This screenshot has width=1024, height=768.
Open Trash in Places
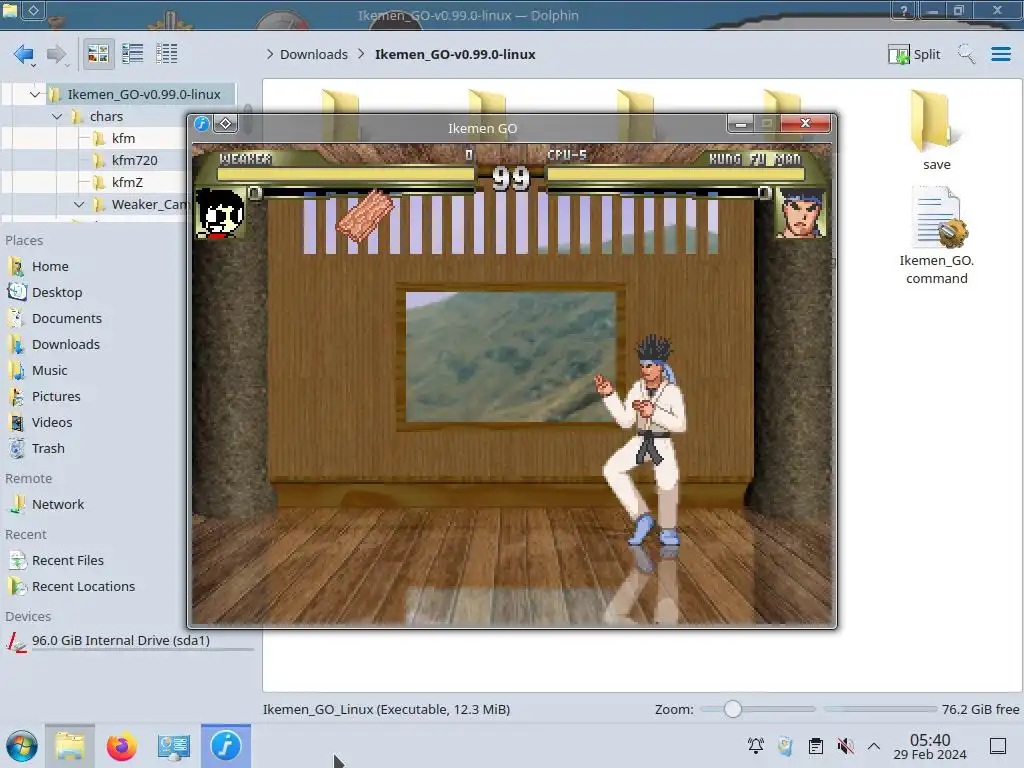(48, 449)
